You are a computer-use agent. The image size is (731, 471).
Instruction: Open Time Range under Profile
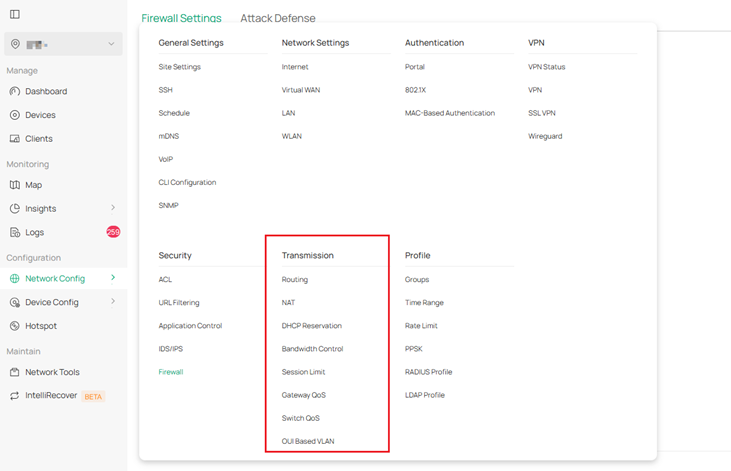coord(424,303)
